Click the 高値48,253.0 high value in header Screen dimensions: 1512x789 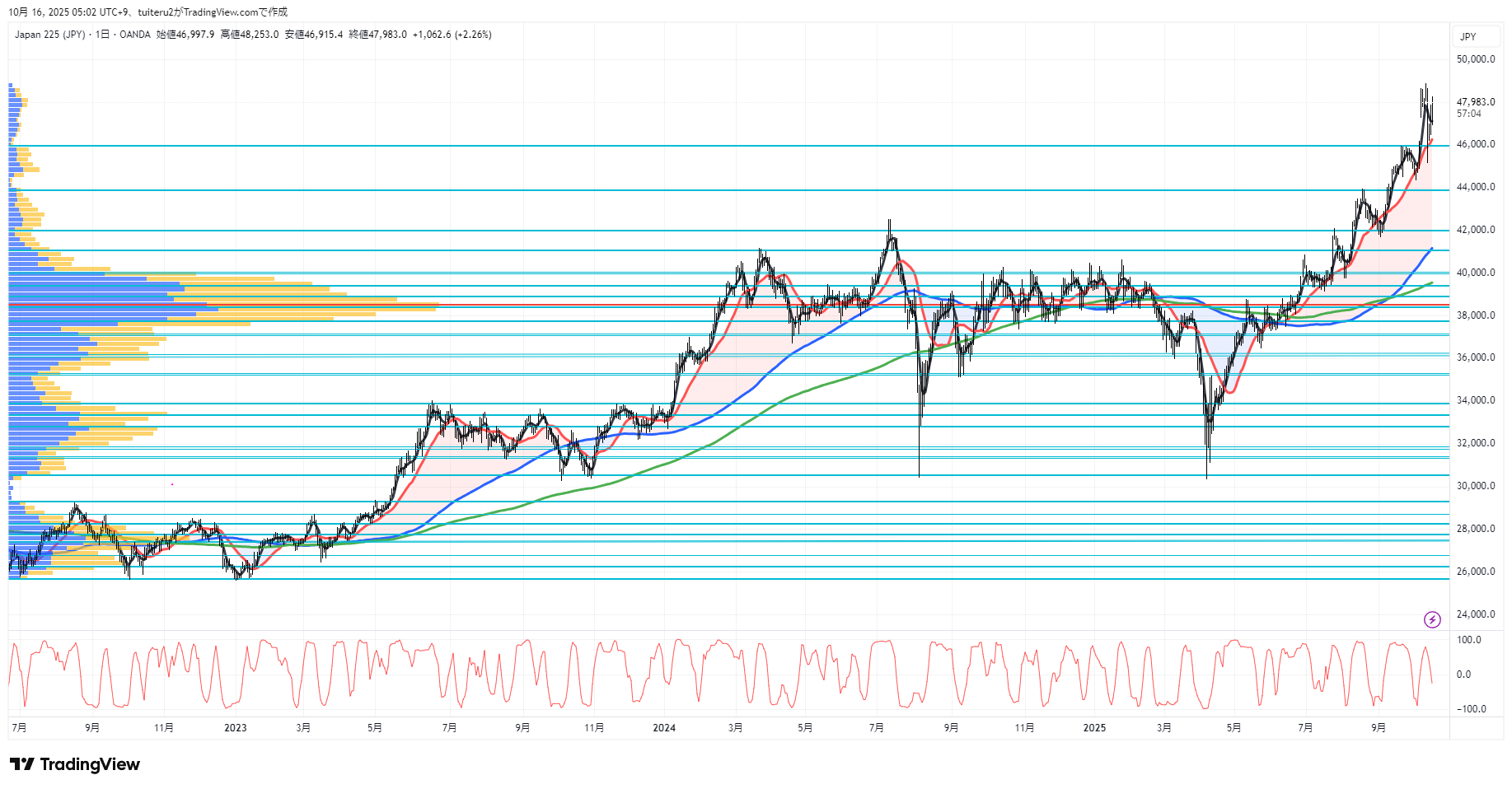[x=250, y=35]
